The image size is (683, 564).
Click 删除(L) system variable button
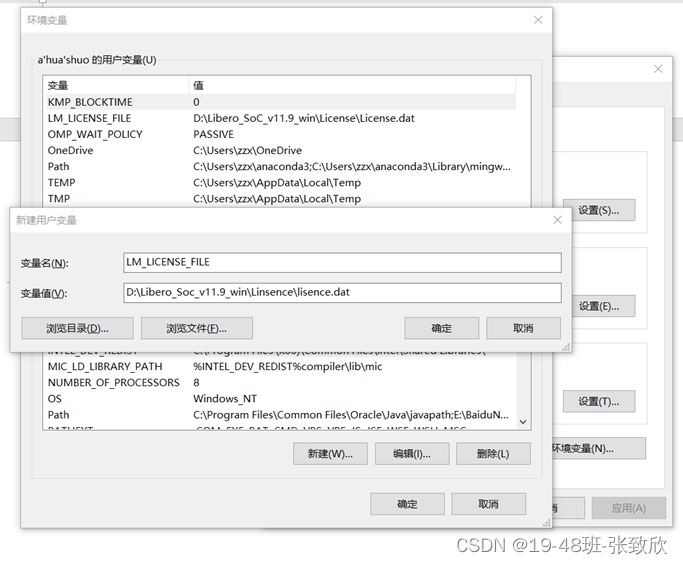click(493, 454)
